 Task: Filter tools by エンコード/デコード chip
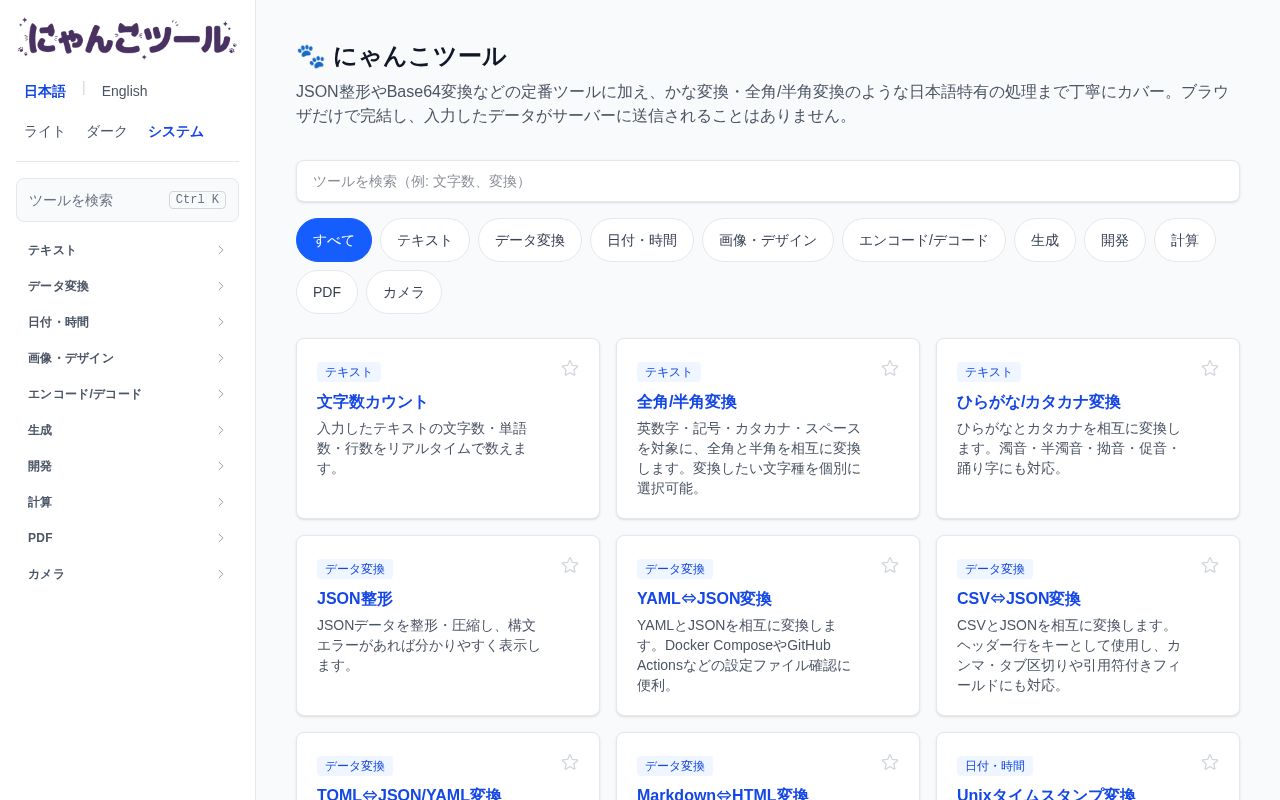click(924, 240)
